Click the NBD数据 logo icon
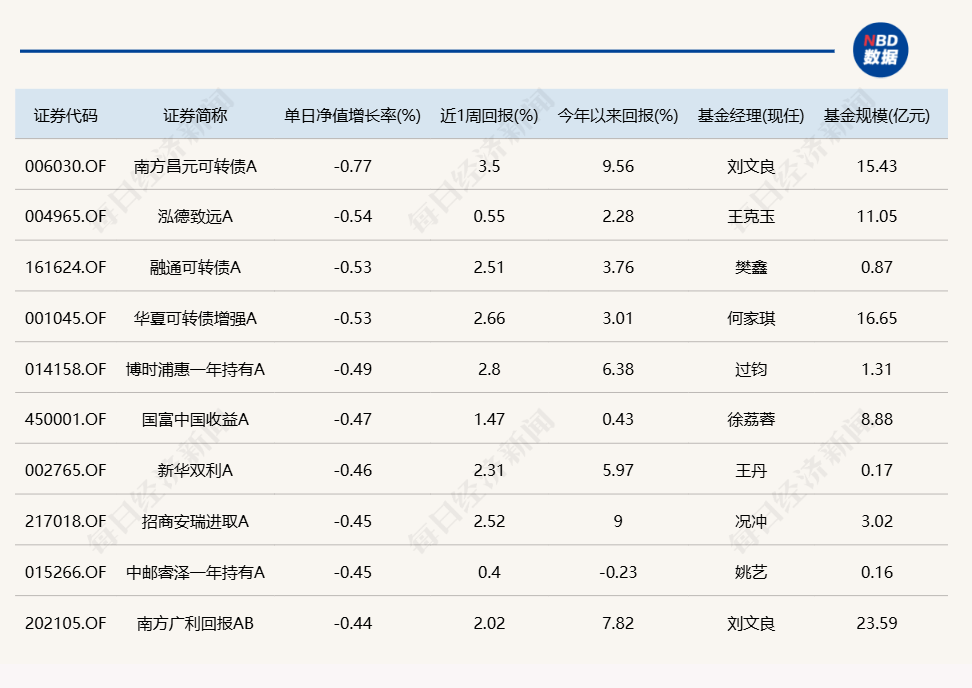The width and height of the screenshot is (972, 688). (x=880, y=50)
